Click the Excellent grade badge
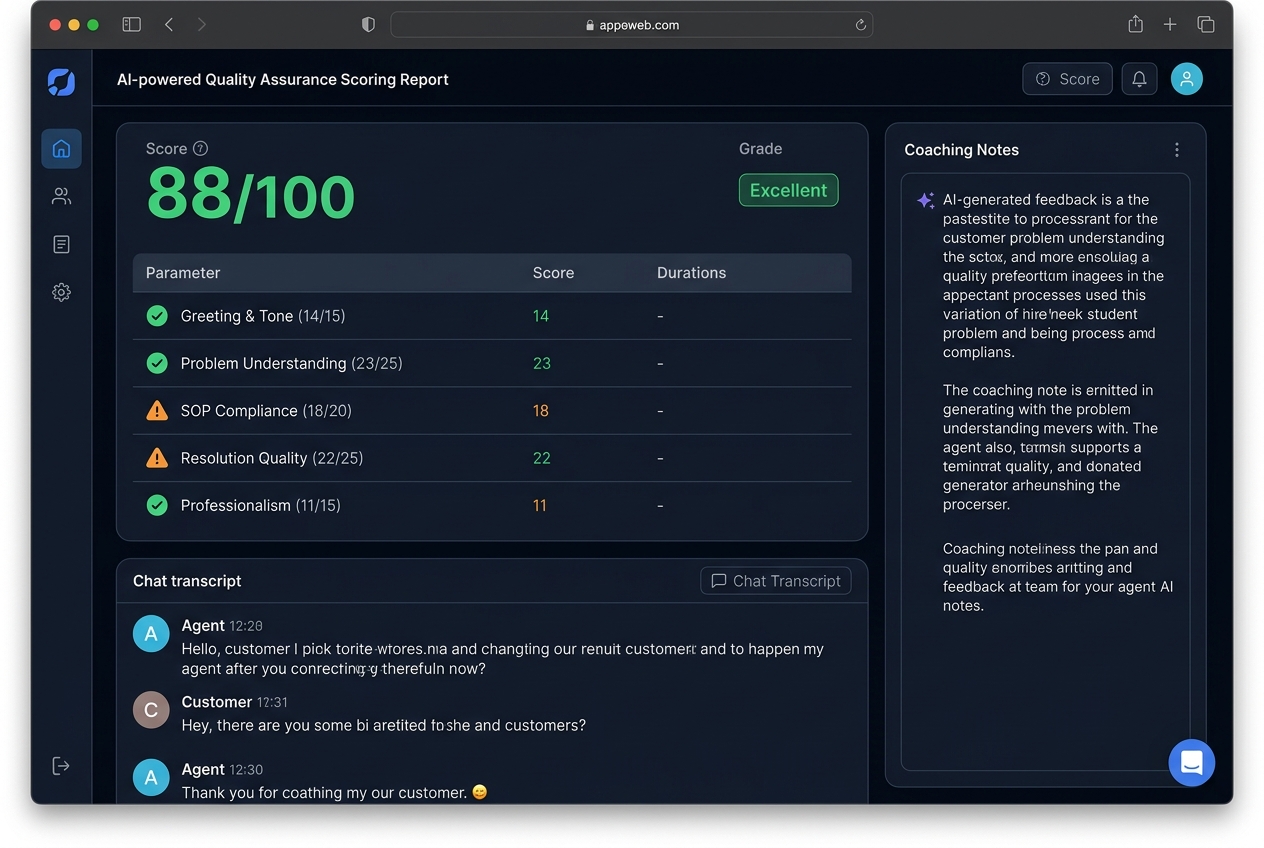Image resolution: width=1264 pixels, height=848 pixels. (x=788, y=190)
